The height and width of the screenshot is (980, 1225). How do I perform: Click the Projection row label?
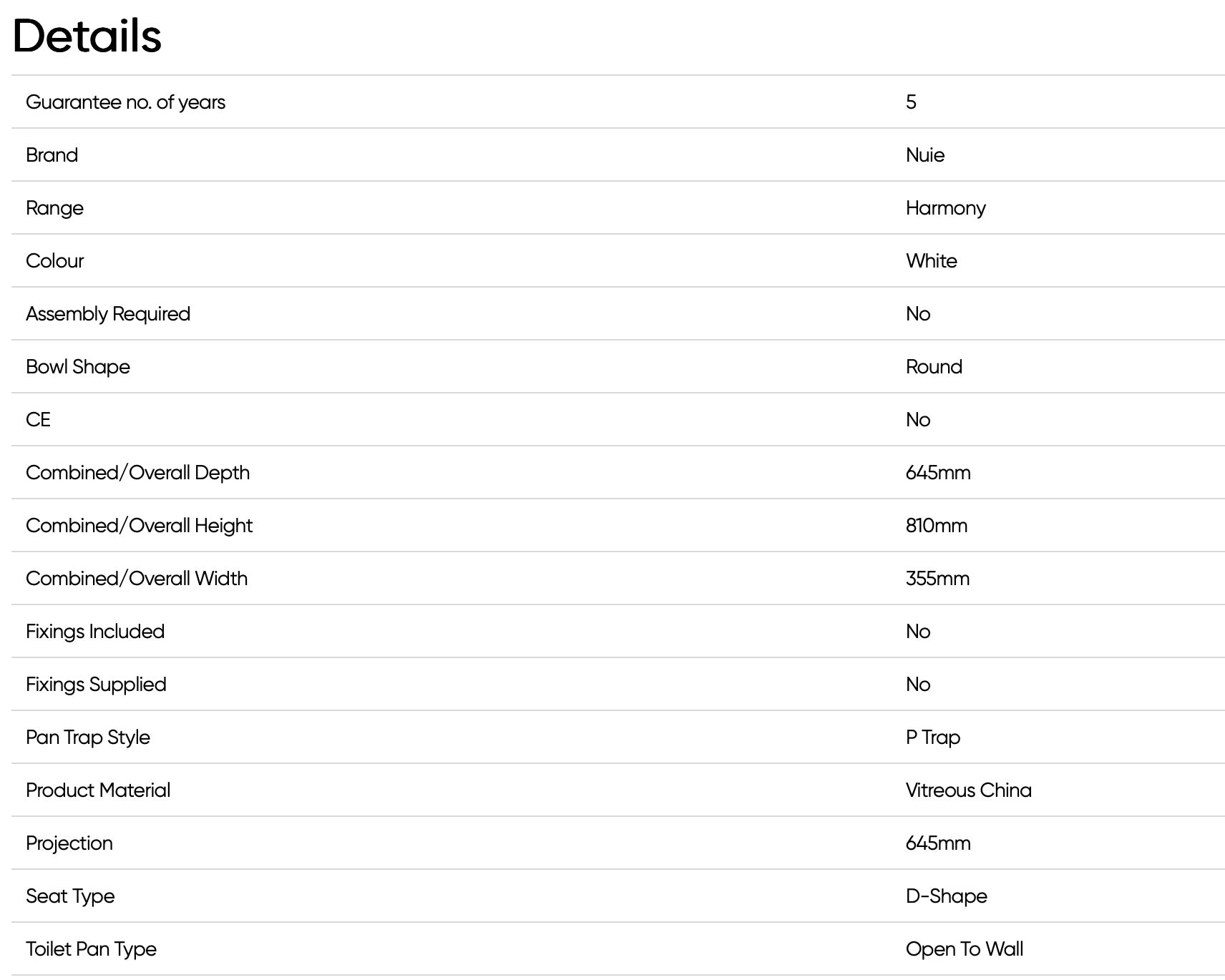pyautogui.click(x=69, y=843)
